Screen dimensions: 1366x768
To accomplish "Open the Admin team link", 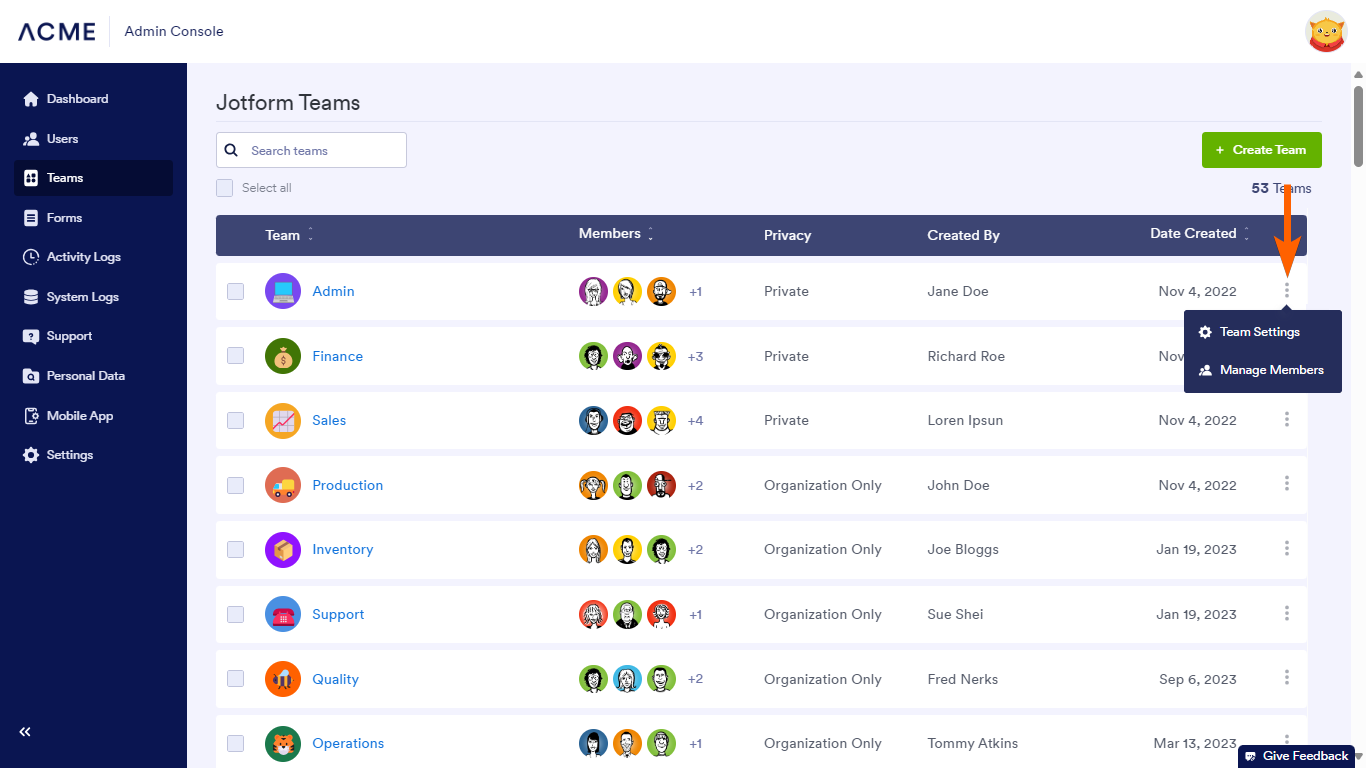I will [x=333, y=291].
